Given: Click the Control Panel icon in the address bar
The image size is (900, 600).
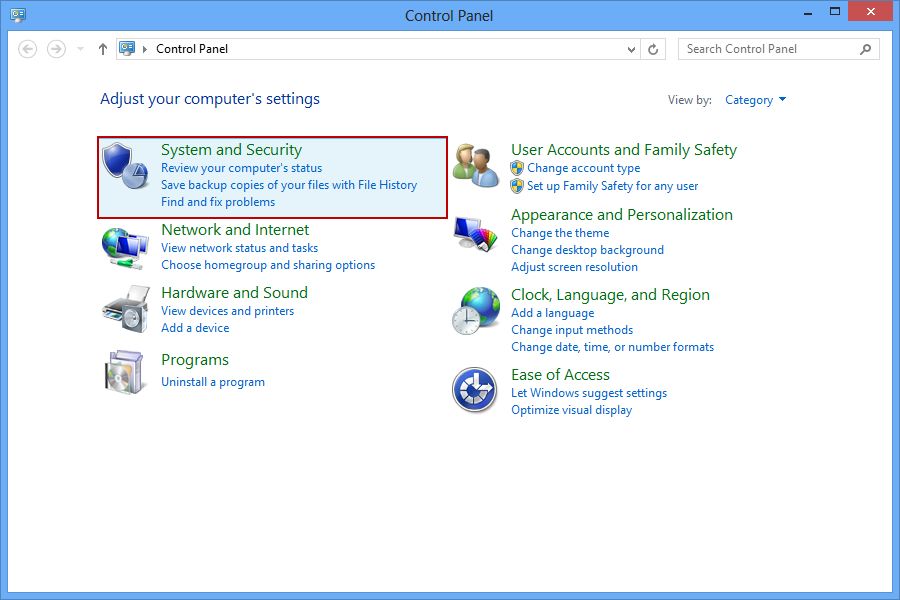Looking at the screenshot, I should tap(127, 49).
